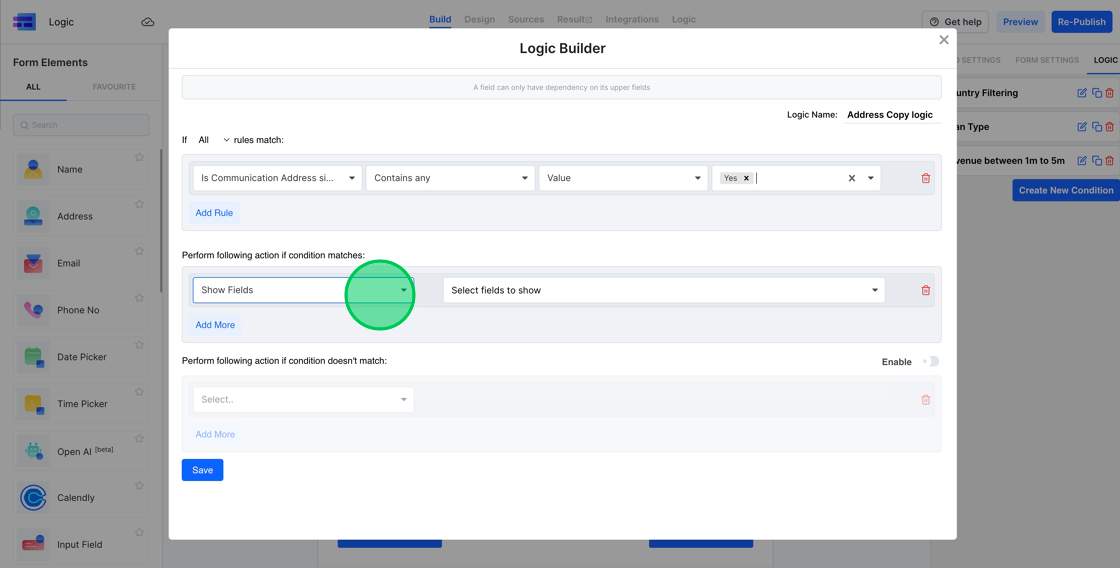Switch to the Design tab
The image size is (1120, 568).
tap(479, 19)
